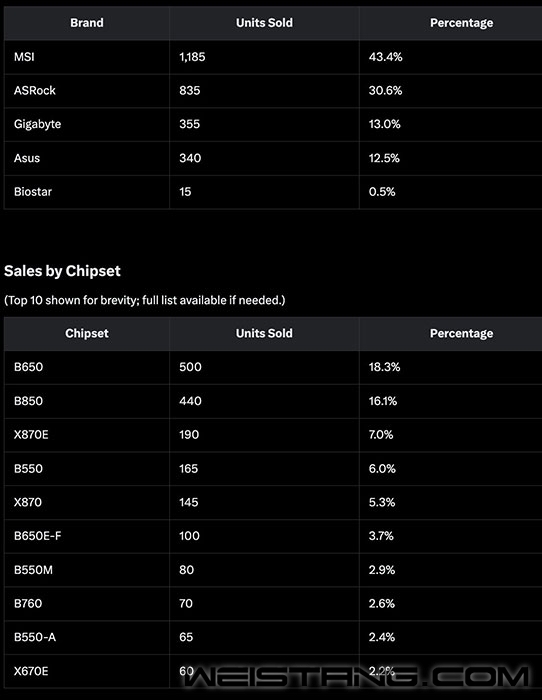Screen dimensions: 542x700
Task: Click the X670E chipset label
Action: [31, 671]
